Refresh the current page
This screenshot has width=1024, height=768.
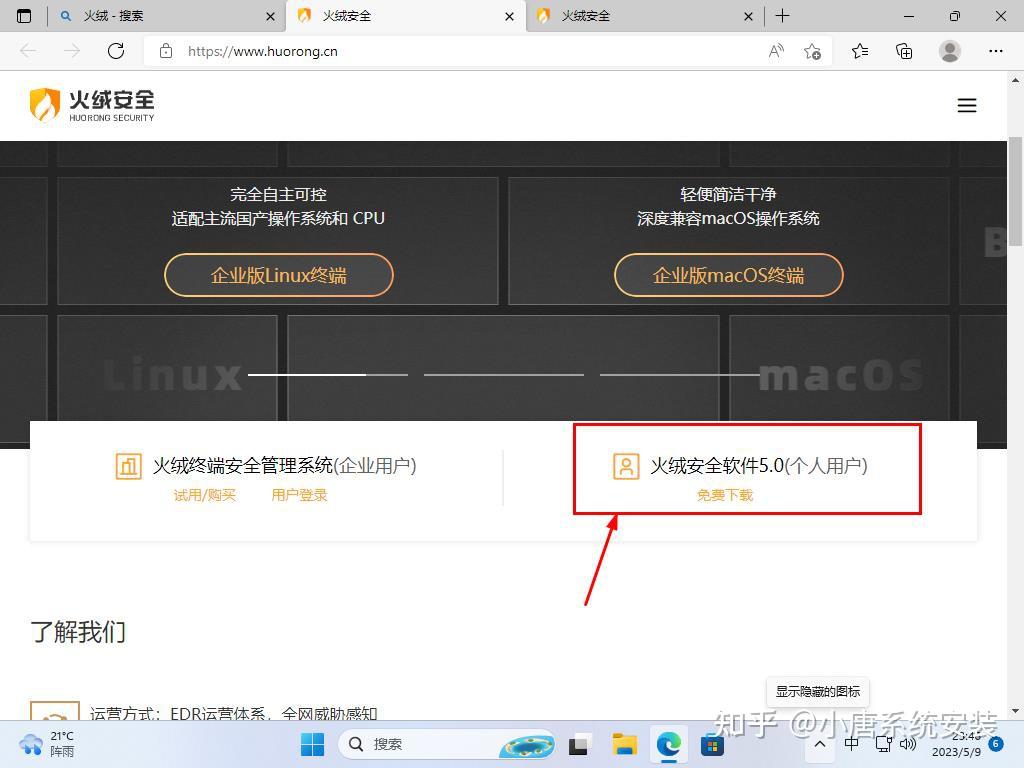pos(116,51)
